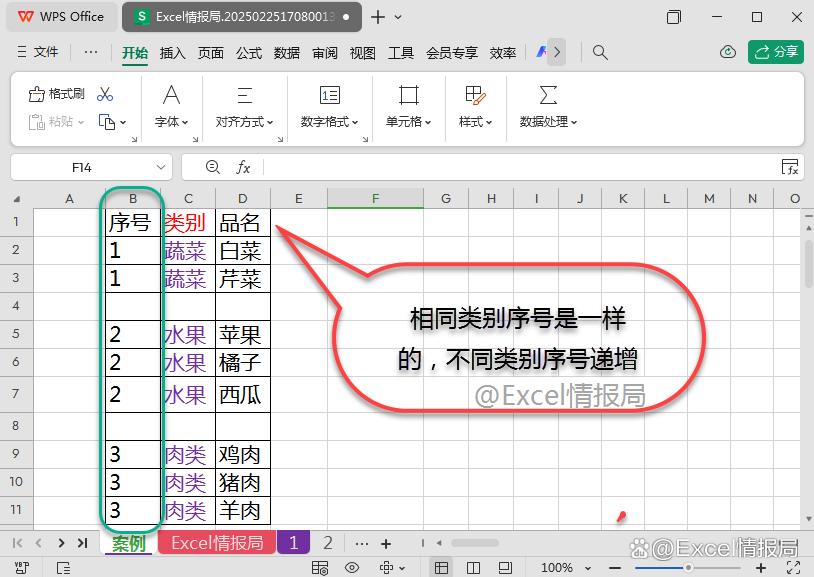The width and height of the screenshot is (814, 577).
Task: Expand the Name Box dropdown showing F14
Action: [x=162, y=167]
